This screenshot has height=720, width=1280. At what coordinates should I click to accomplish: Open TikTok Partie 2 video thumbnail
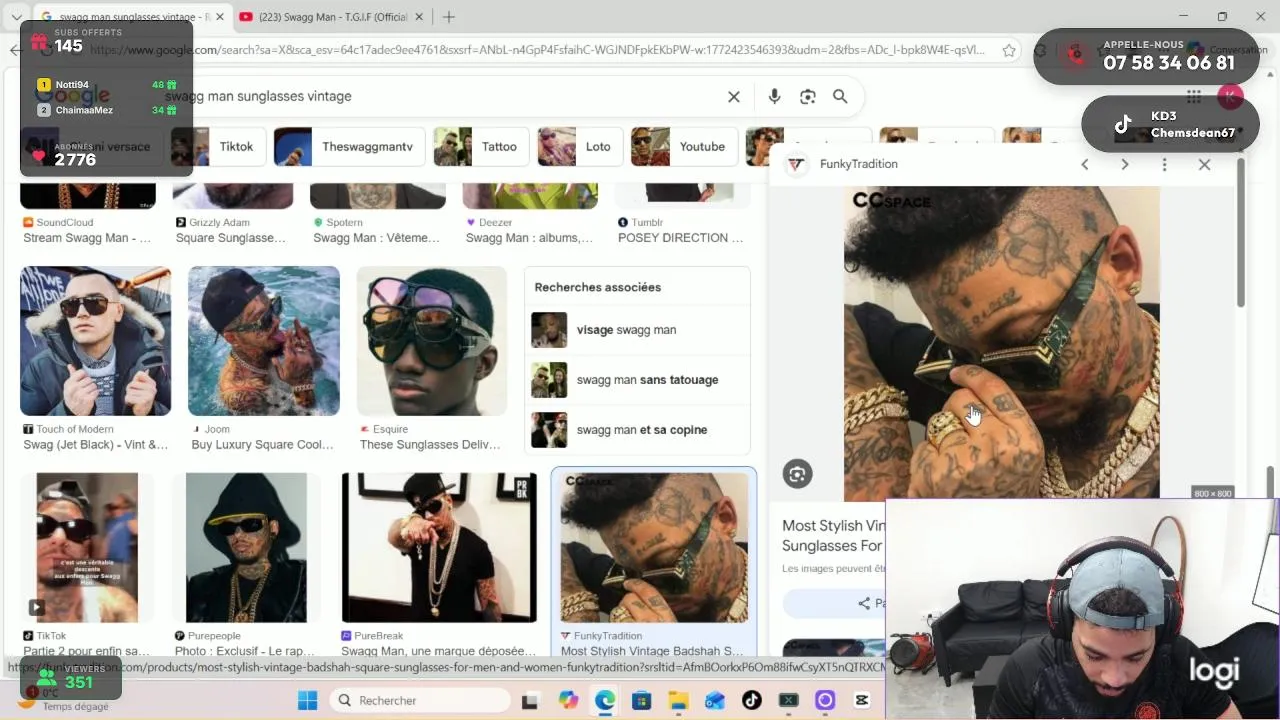point(87,548)
